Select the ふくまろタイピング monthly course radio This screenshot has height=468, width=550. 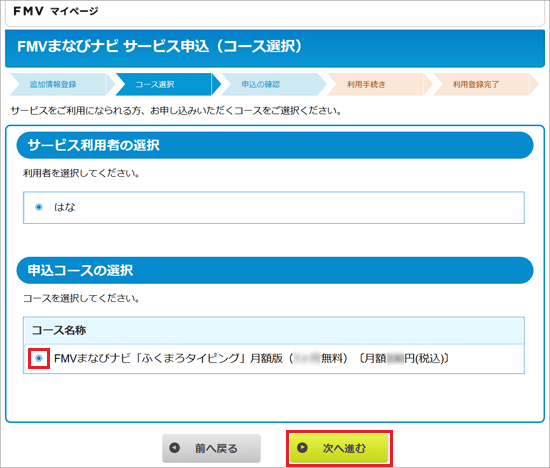[39, 358]
